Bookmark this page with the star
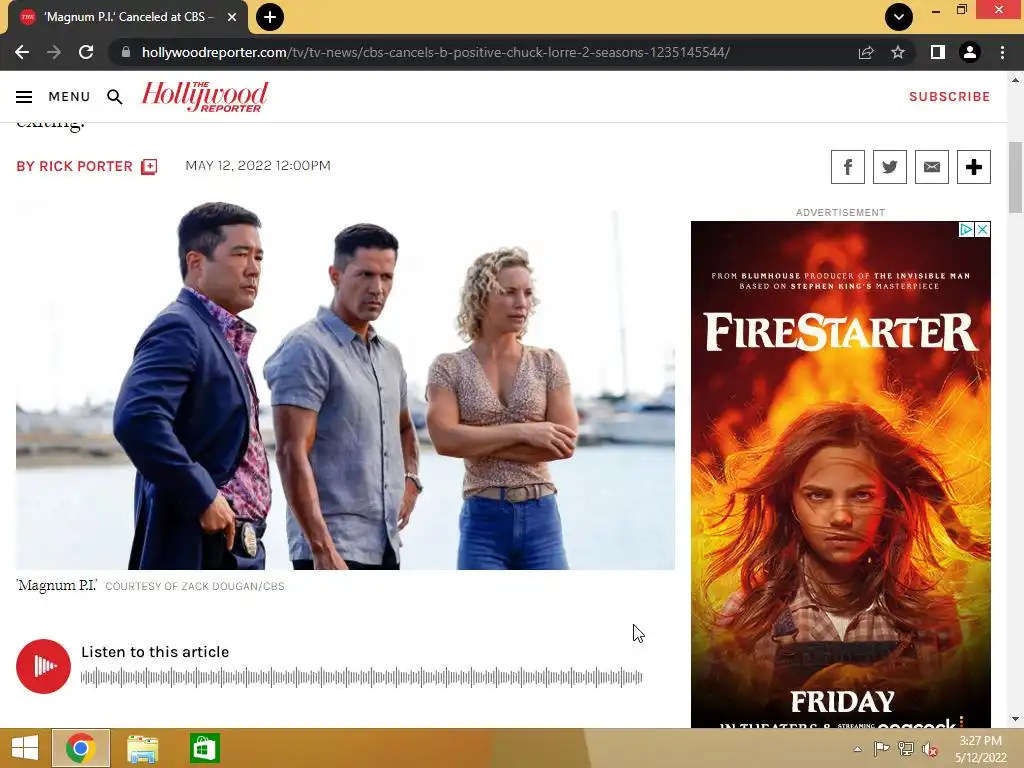The height and width of the screenshot is (768, 1024). [x=898, y=52]
